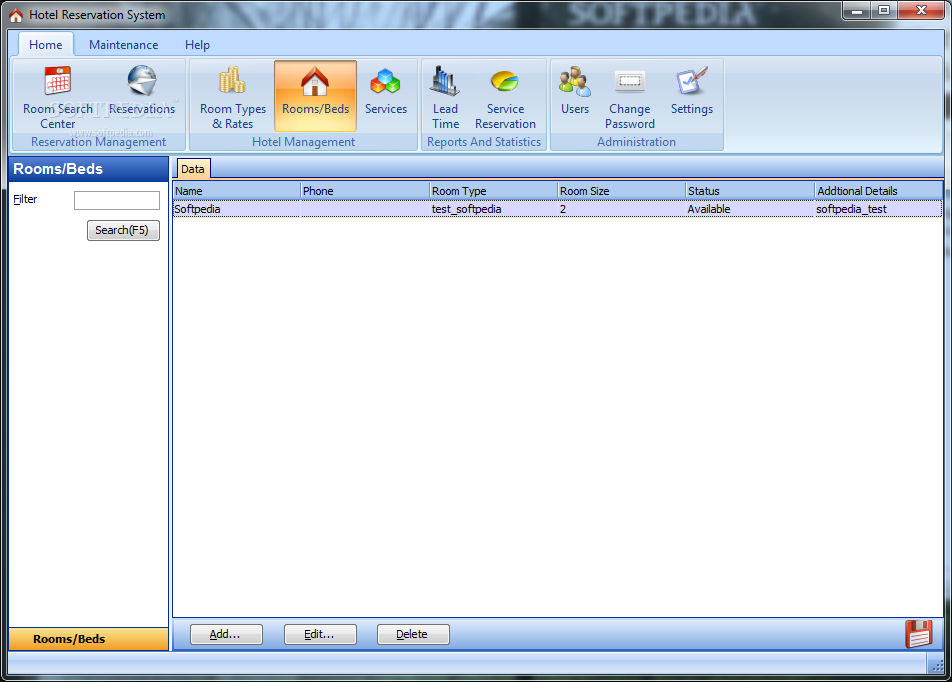Click the Edit... button
This screenshot has height=682, width=952.
320,634
